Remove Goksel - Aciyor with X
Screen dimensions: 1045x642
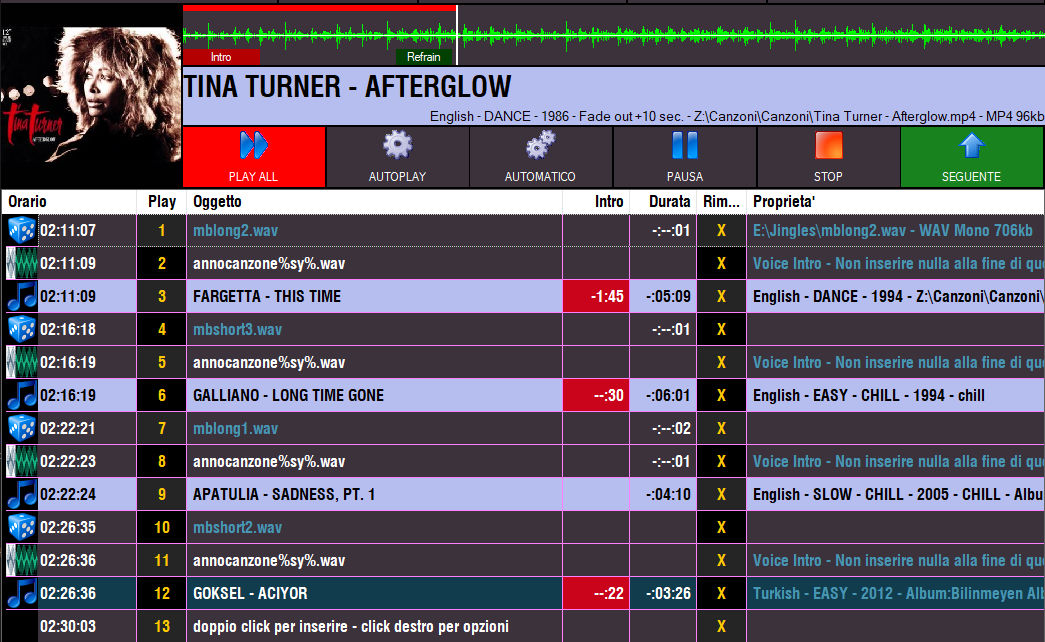tap(721, 593)
